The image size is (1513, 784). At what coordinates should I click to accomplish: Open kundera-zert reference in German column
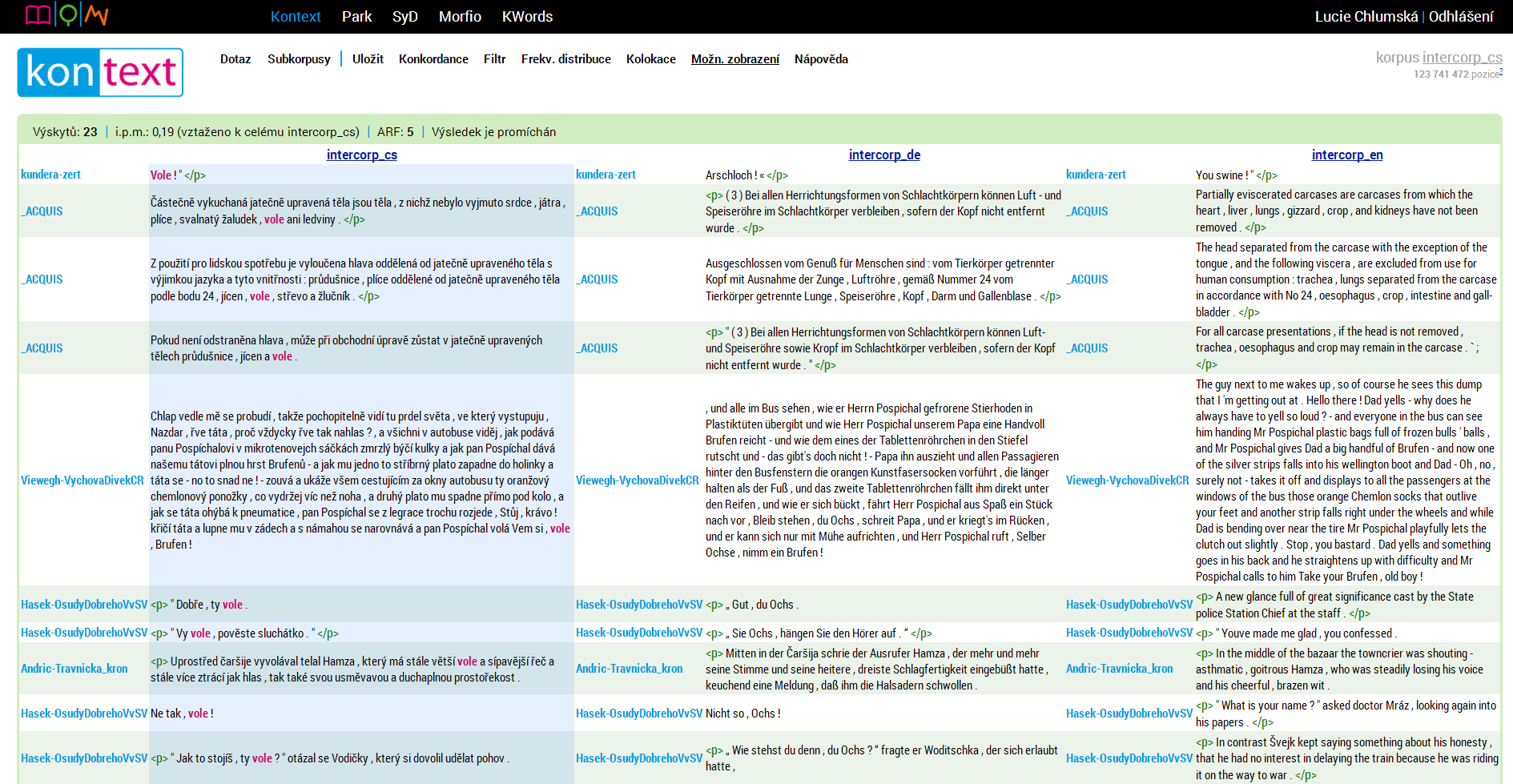click(606, 175)
